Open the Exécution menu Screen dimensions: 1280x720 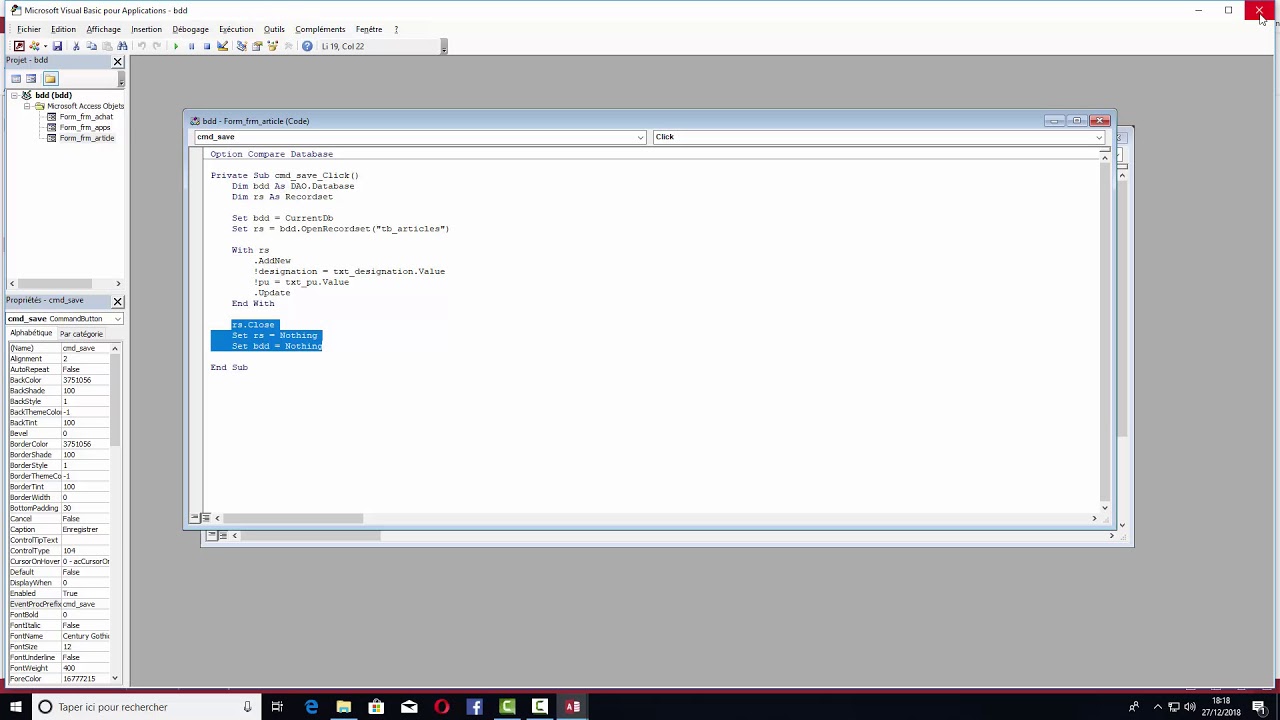(x=236, y=29)
